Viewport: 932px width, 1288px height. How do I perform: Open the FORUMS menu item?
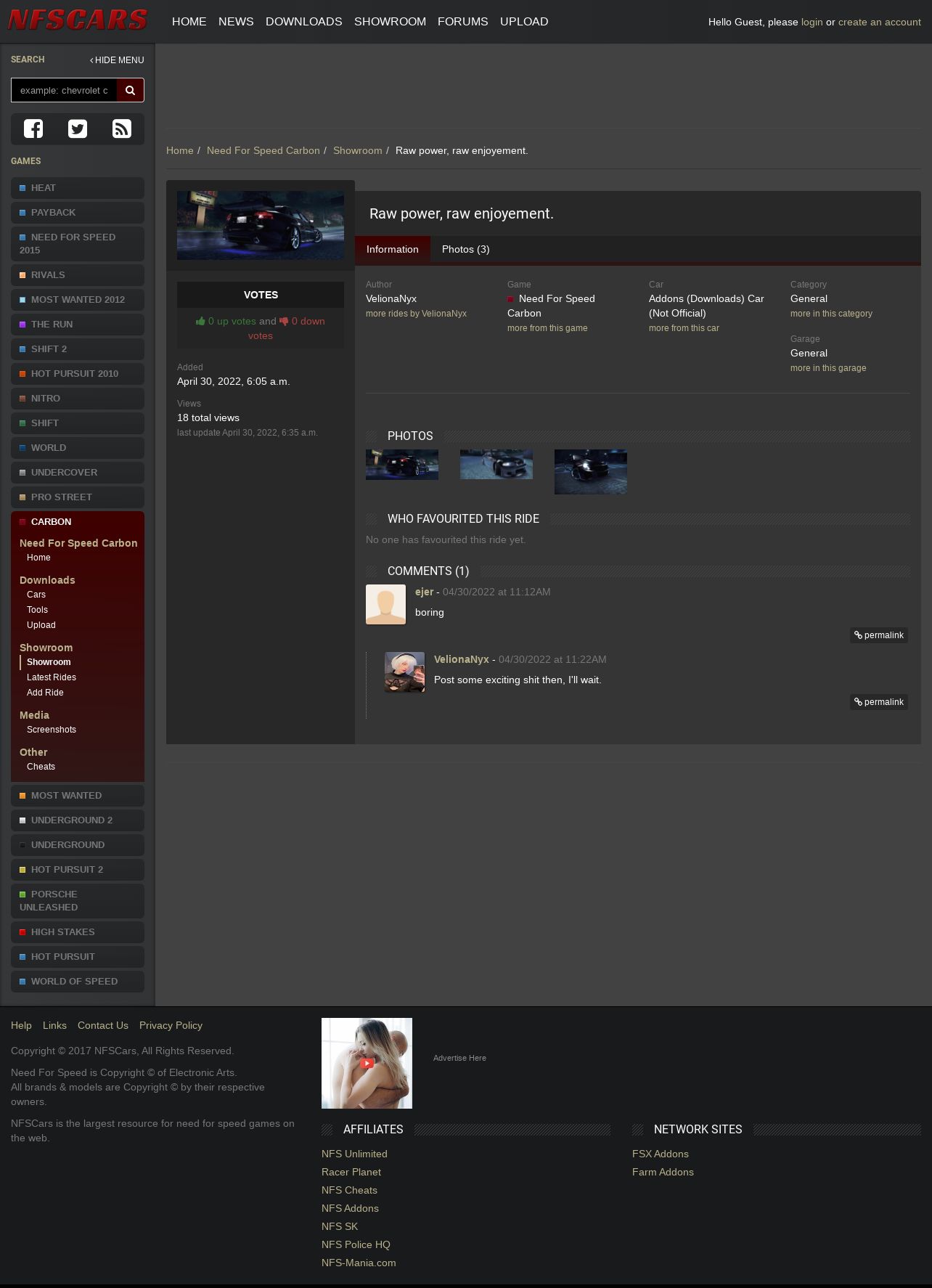(x=463, y=22)
